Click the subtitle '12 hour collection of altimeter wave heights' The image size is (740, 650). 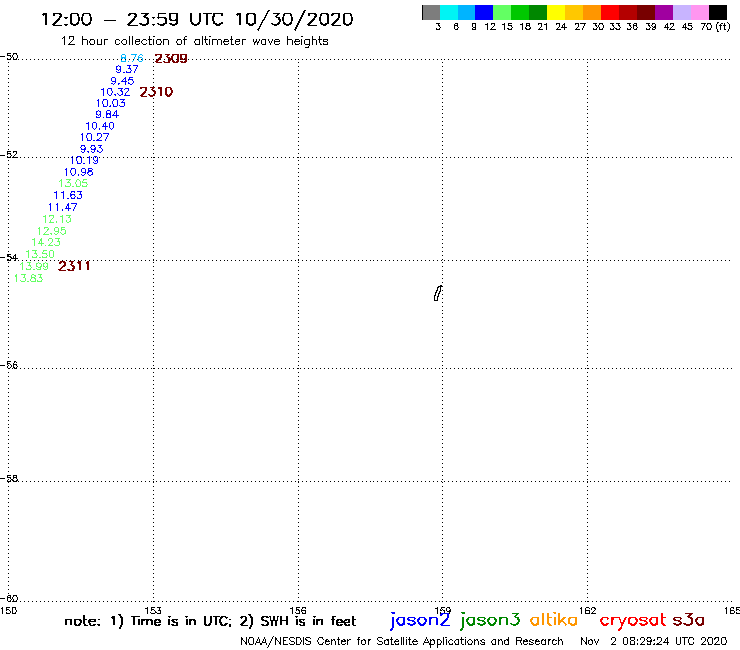click(194, 41)
